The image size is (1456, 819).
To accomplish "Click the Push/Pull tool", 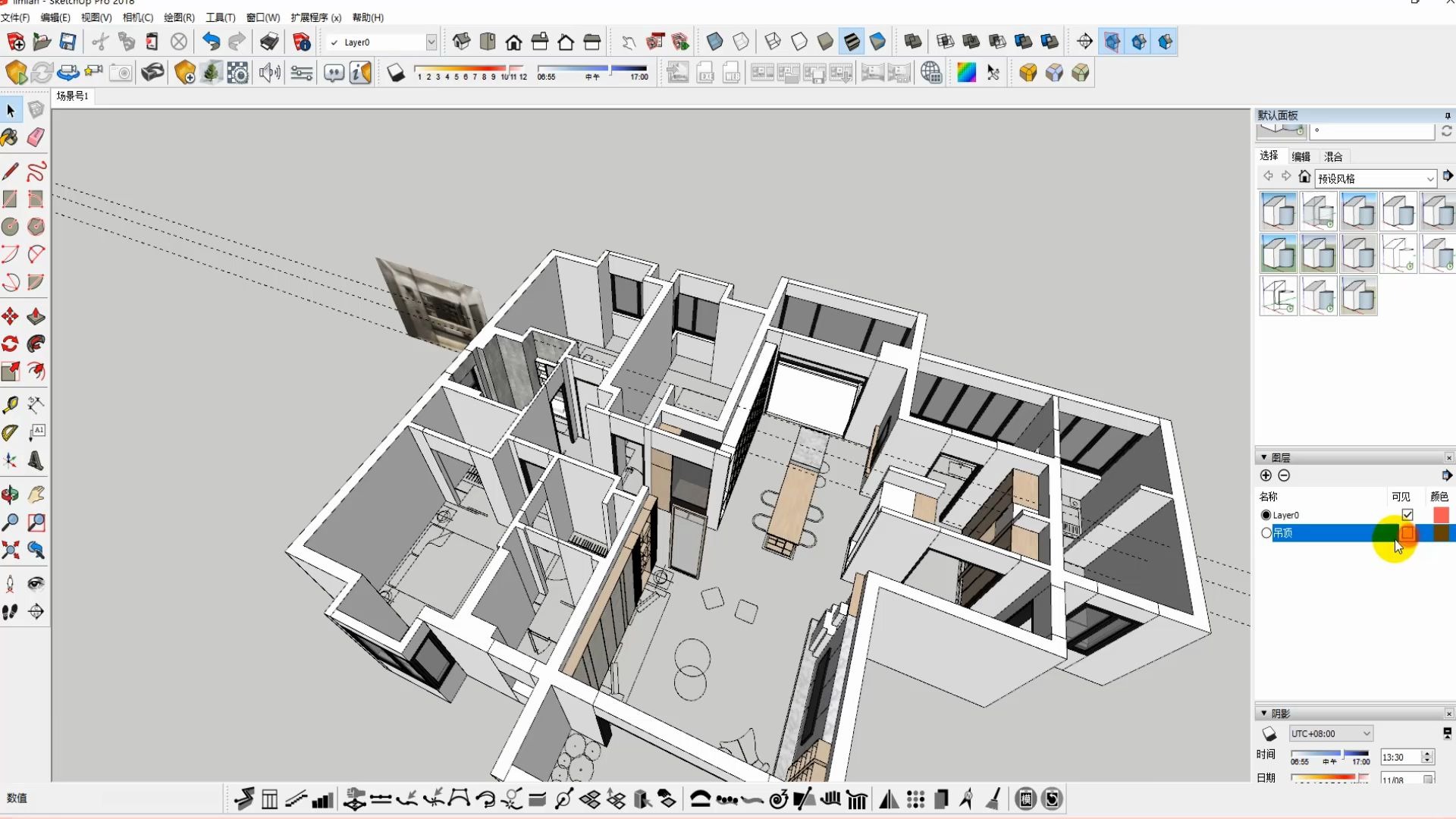I will click(36, 316).
